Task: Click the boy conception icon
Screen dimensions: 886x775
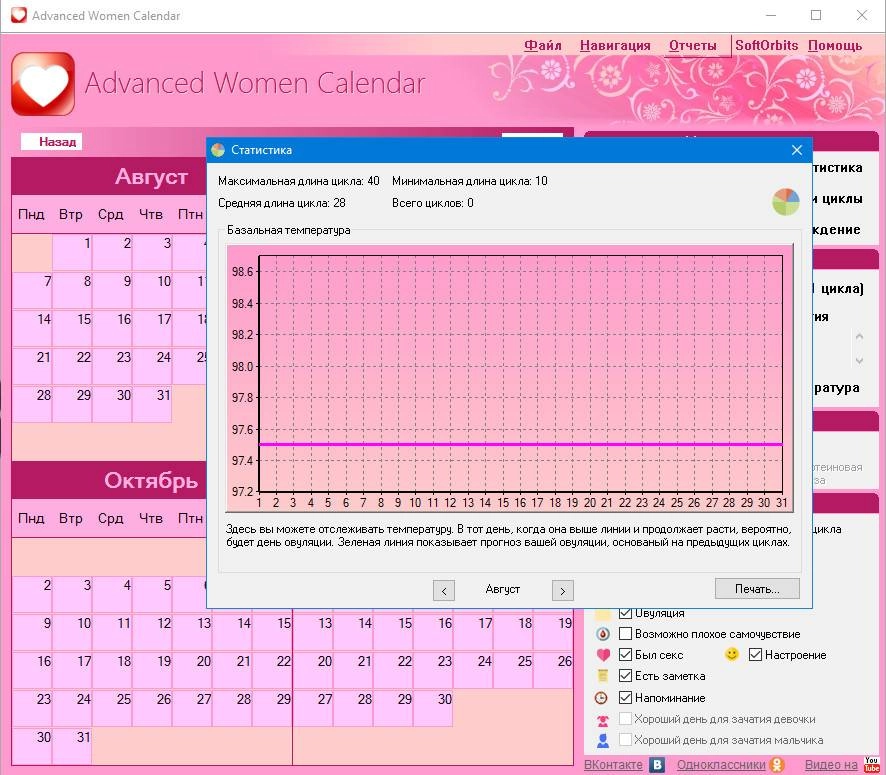Action: coord(603,741)
